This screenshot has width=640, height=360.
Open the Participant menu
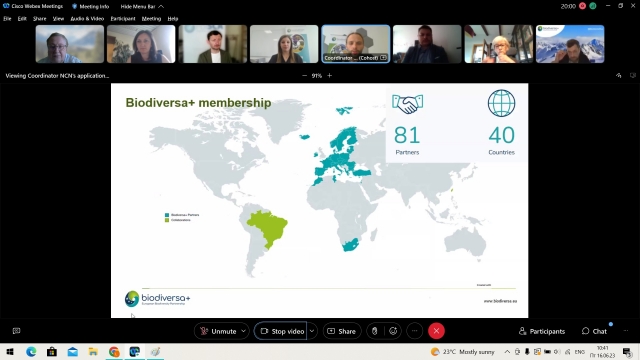(123, 18)
